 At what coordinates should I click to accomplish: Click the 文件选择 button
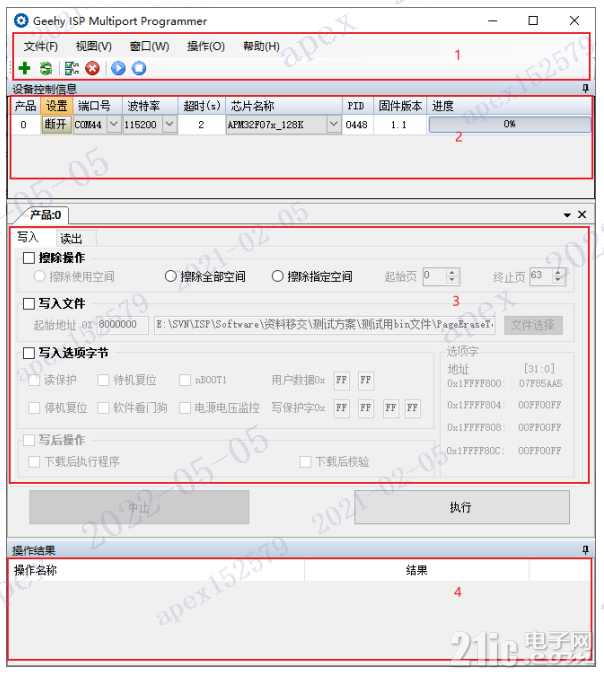pyautogui.click(x=533, y=325)
